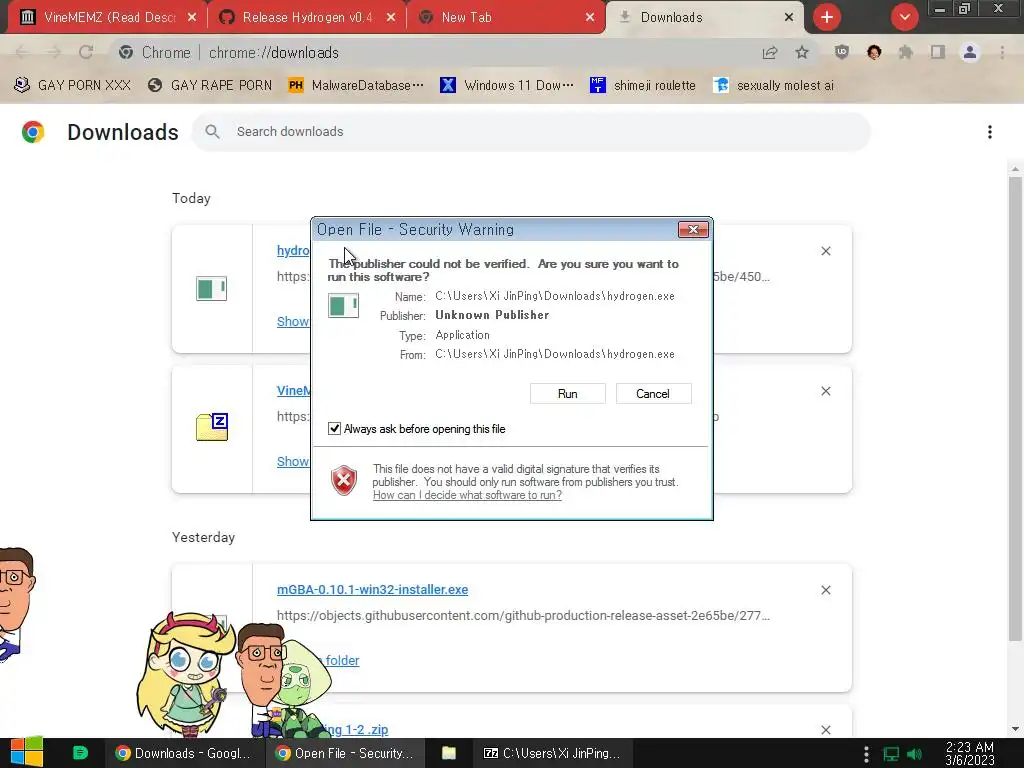
Task: Open the shimeji roulette bookmark
Action: (643, 86)
